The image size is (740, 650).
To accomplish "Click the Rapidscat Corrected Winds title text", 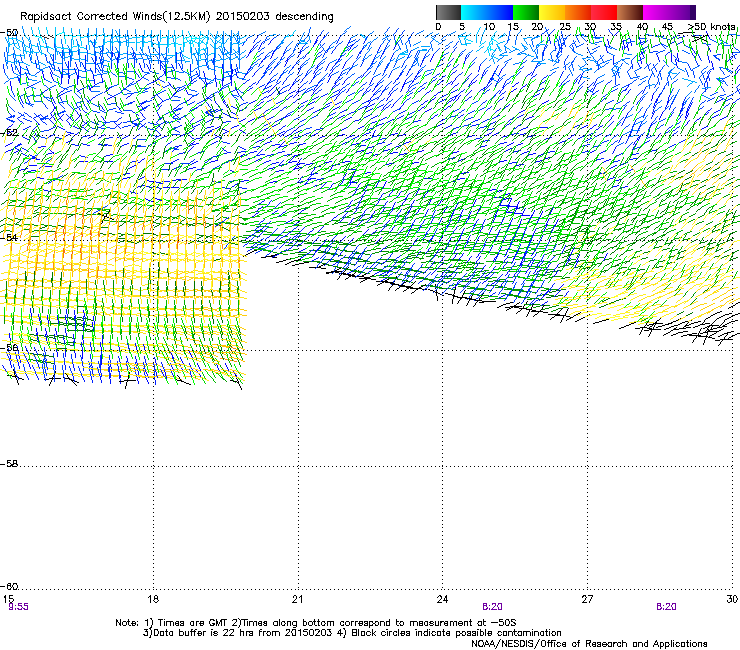I will [177, 17].
